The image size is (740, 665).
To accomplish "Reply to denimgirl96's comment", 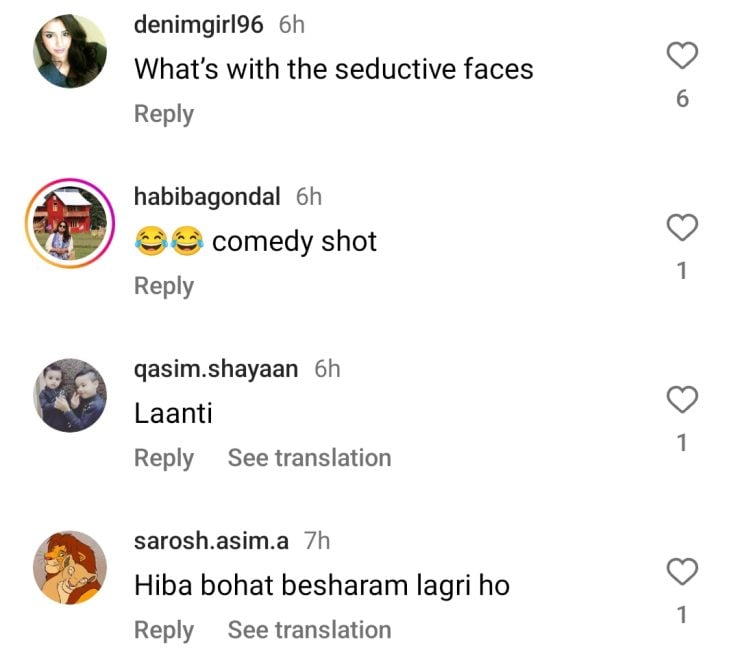I will (x=164, y=114).
